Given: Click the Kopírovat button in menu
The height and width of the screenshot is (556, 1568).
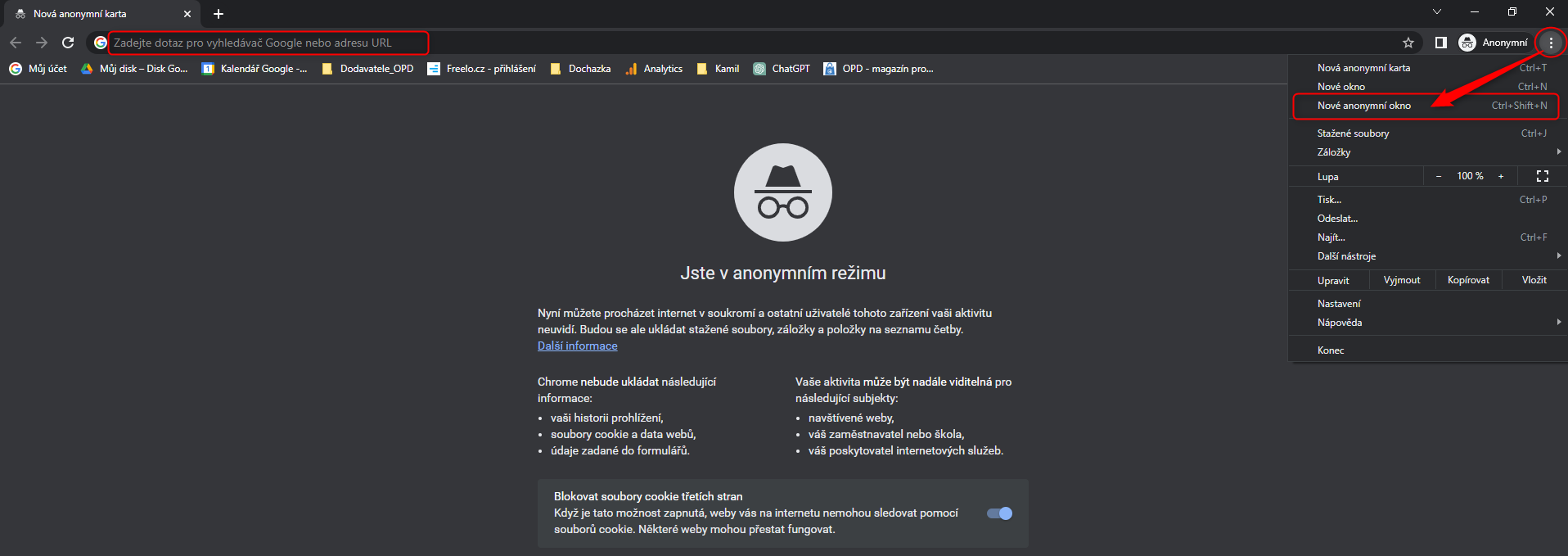Looking at the screenshot, I should [x=1468, y=280].
